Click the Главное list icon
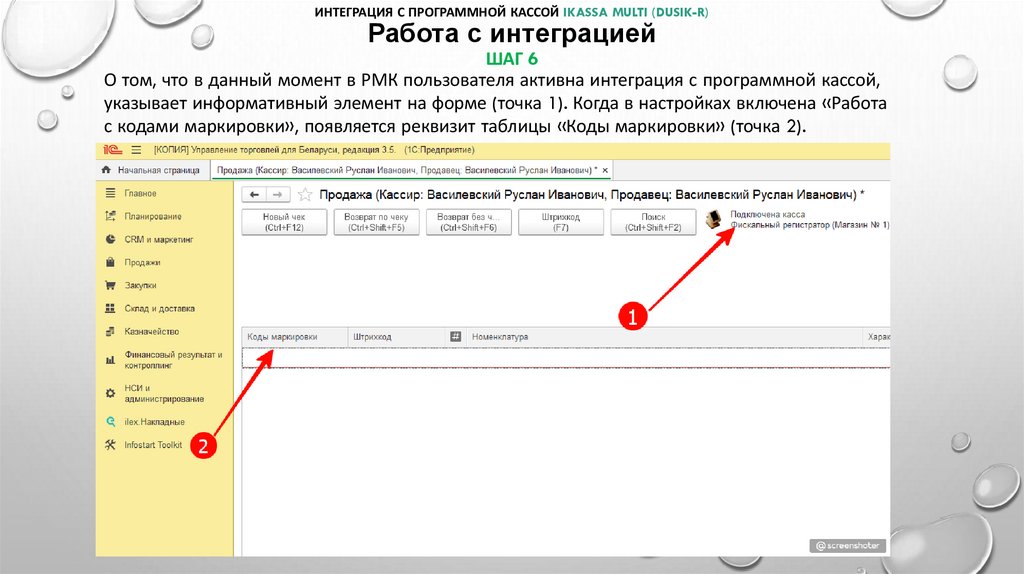 coord(110,193)
